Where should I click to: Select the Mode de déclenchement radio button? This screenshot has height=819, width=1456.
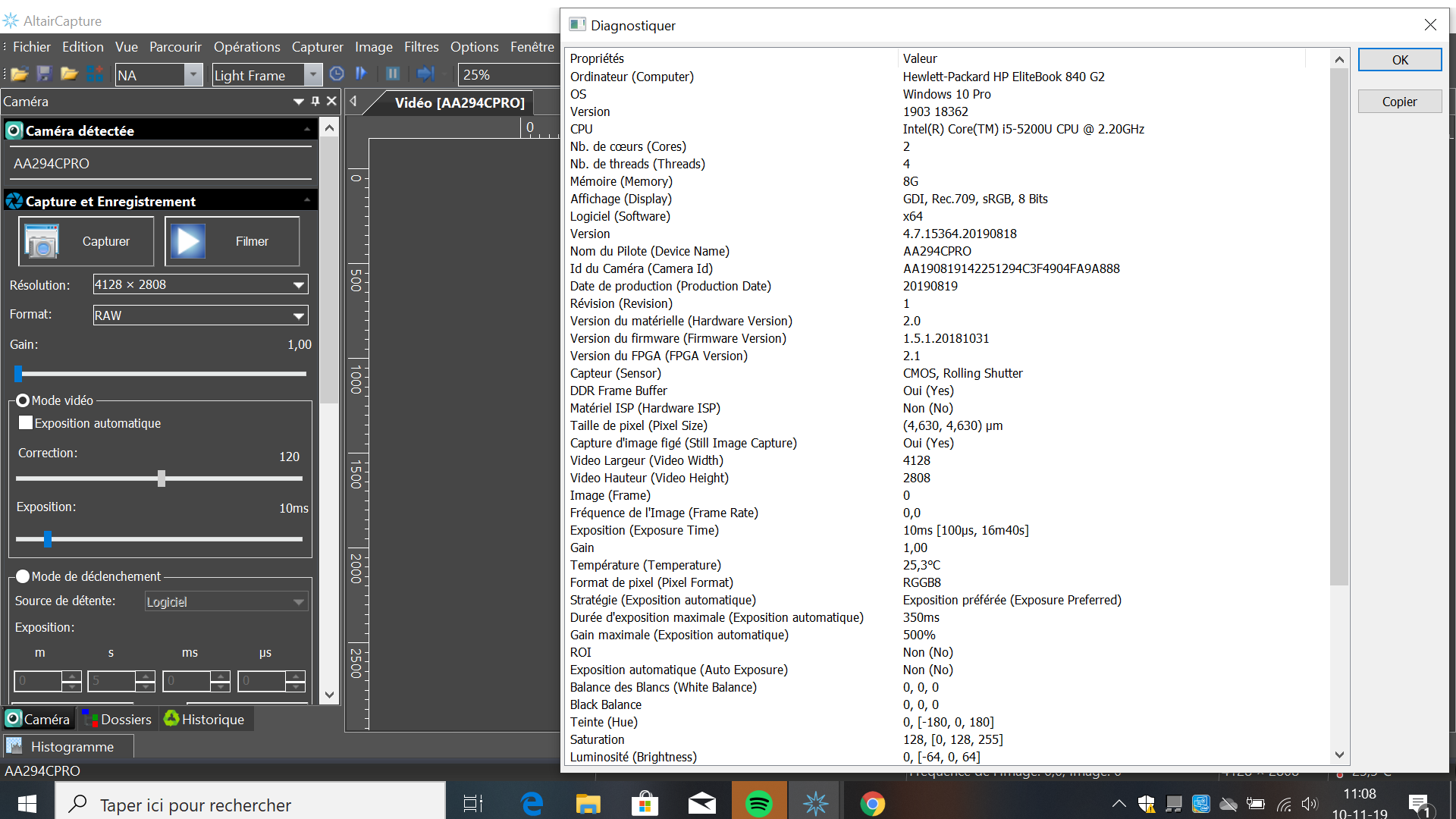(23, 576)
